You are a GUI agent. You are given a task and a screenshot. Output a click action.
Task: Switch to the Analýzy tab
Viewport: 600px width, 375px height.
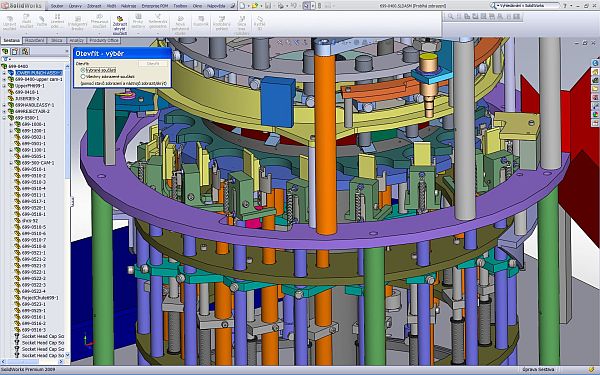(77, 41)
